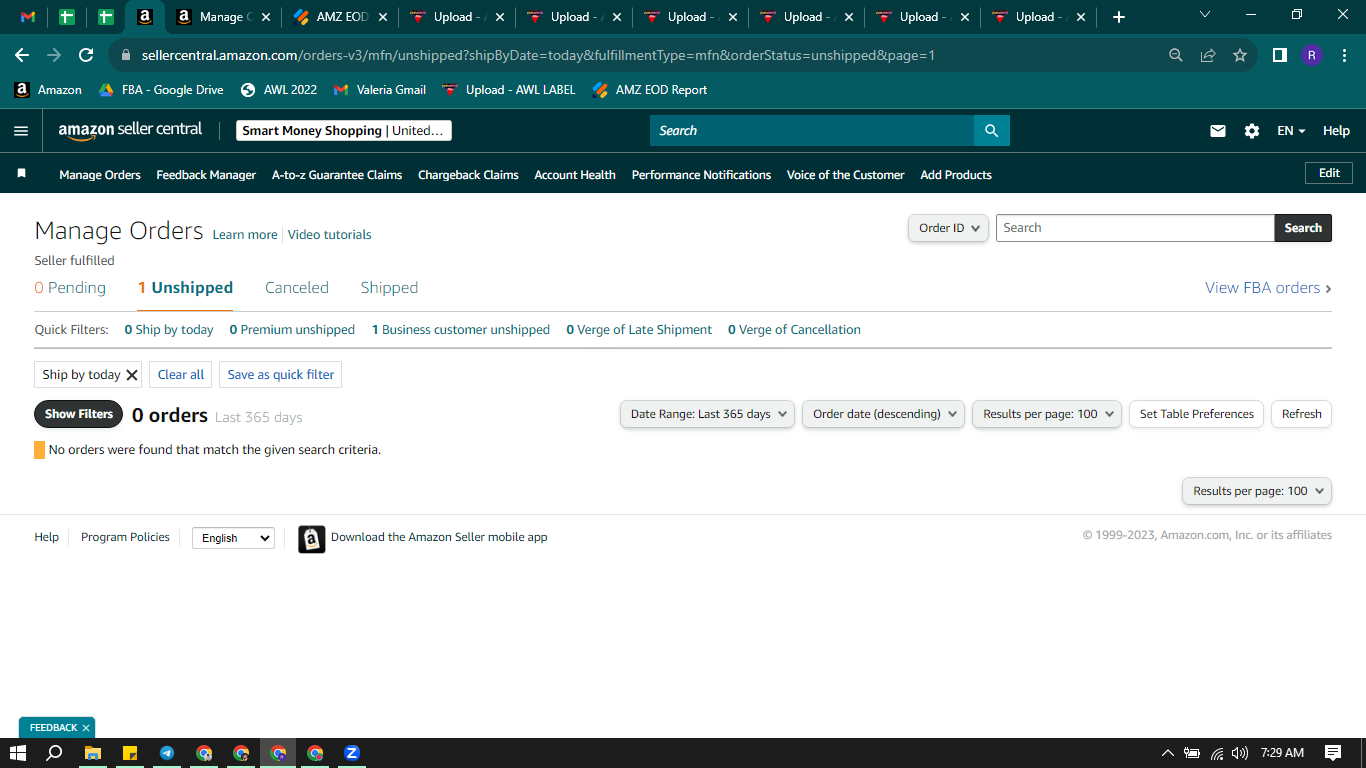Screen dimensions: 1366x768
Task: Reload the current page
Action: tap(86, 55)
